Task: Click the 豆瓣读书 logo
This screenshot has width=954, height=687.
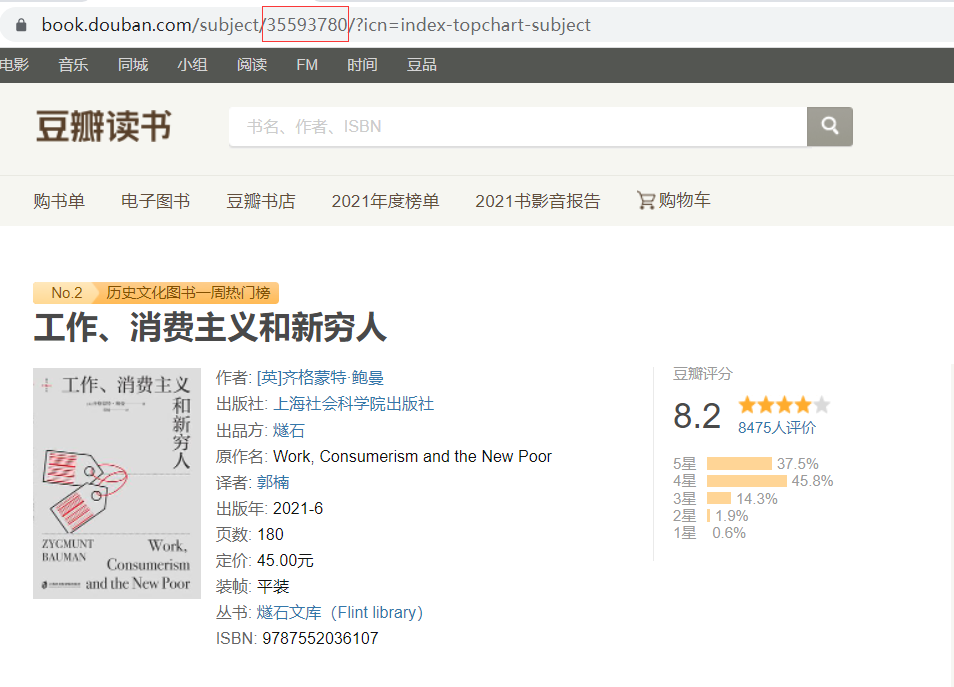Action: pyautogui.click(x=104, y=126)
